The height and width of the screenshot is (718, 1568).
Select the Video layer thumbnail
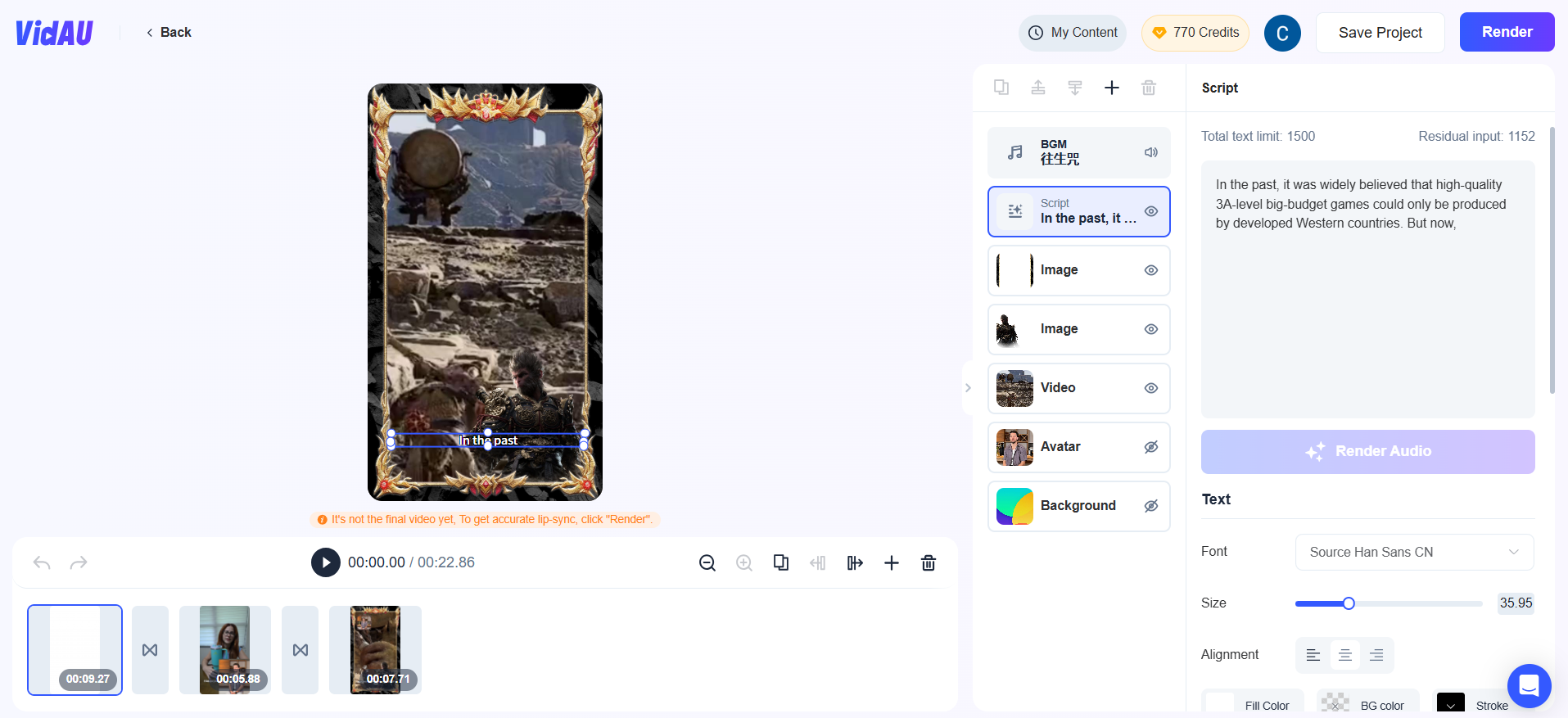click(x=1014, y=388)
